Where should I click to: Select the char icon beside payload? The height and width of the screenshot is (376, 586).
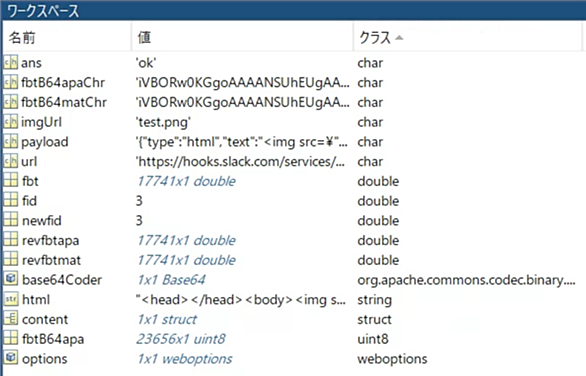(11, 141)
